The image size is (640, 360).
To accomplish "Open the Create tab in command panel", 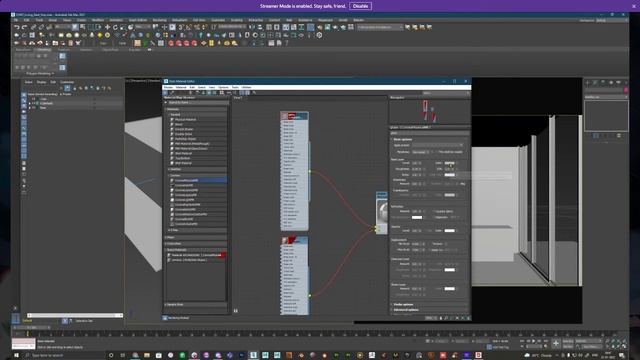I will point(588,82).
